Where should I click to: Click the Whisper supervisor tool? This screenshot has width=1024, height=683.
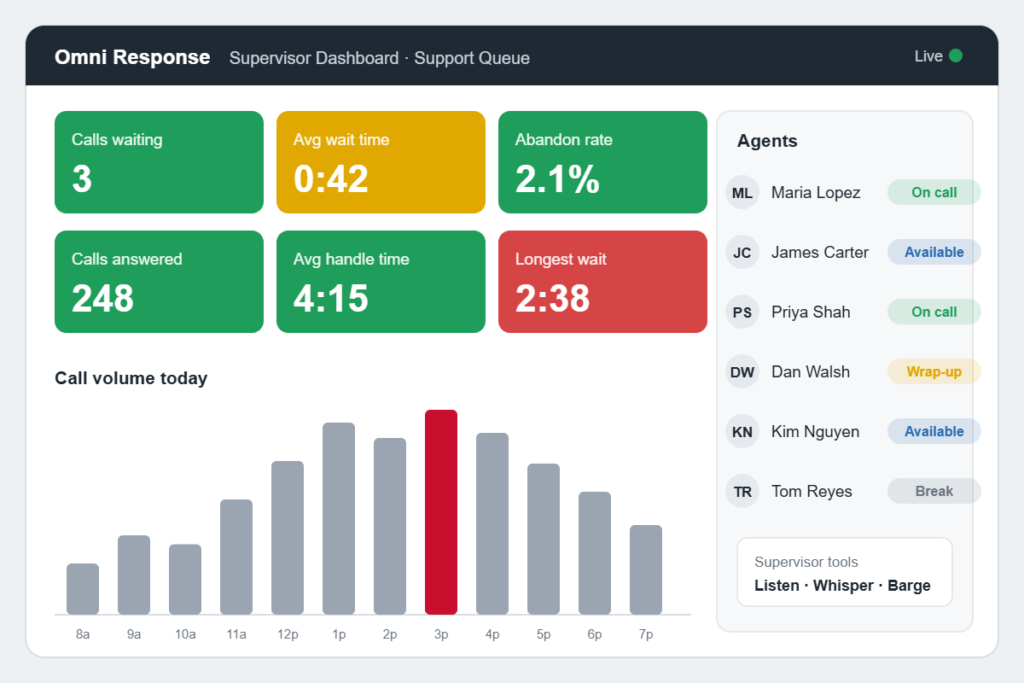click(843, 586)
